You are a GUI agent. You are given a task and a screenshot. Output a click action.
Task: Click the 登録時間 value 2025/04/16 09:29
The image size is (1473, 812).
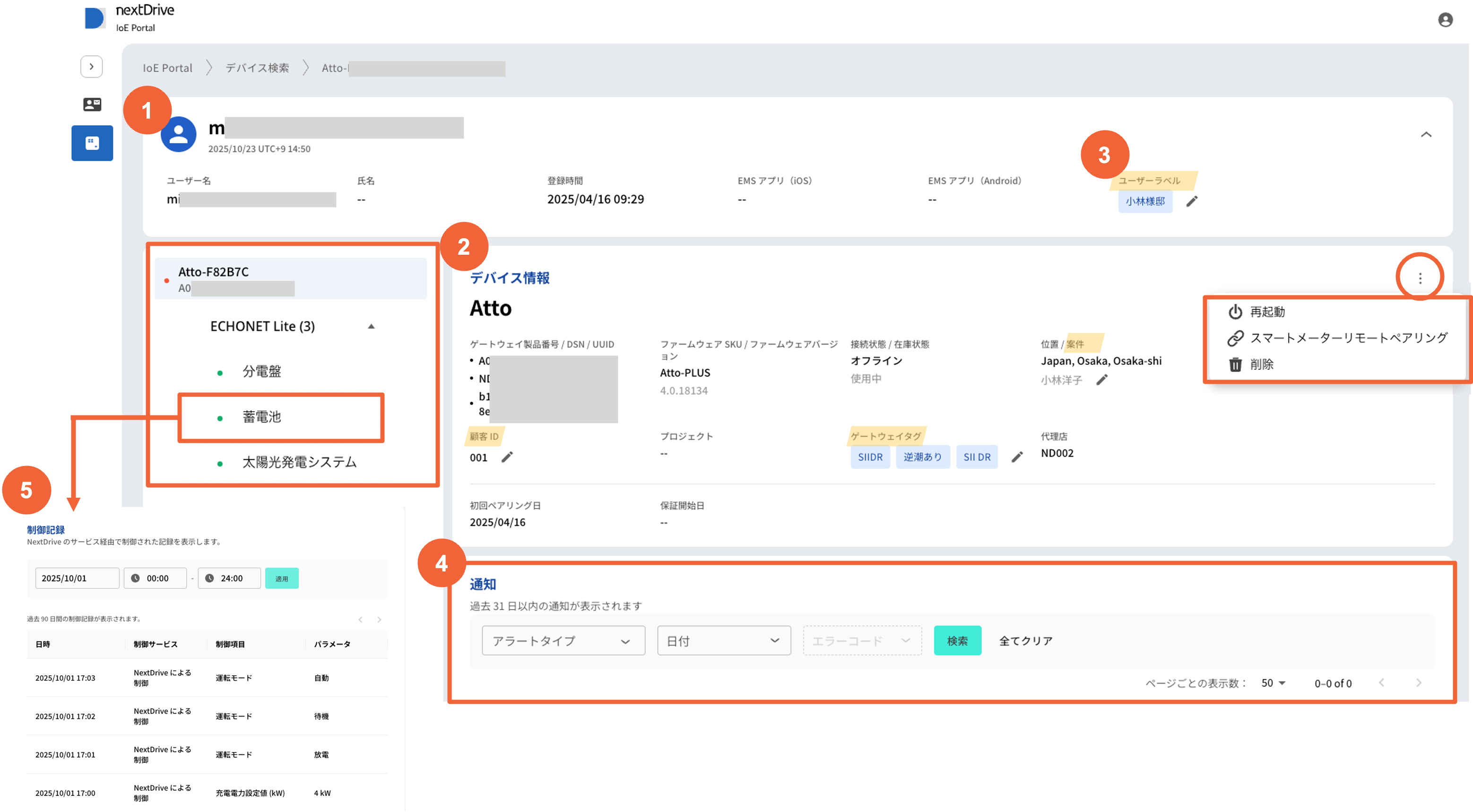coord(595,199)
